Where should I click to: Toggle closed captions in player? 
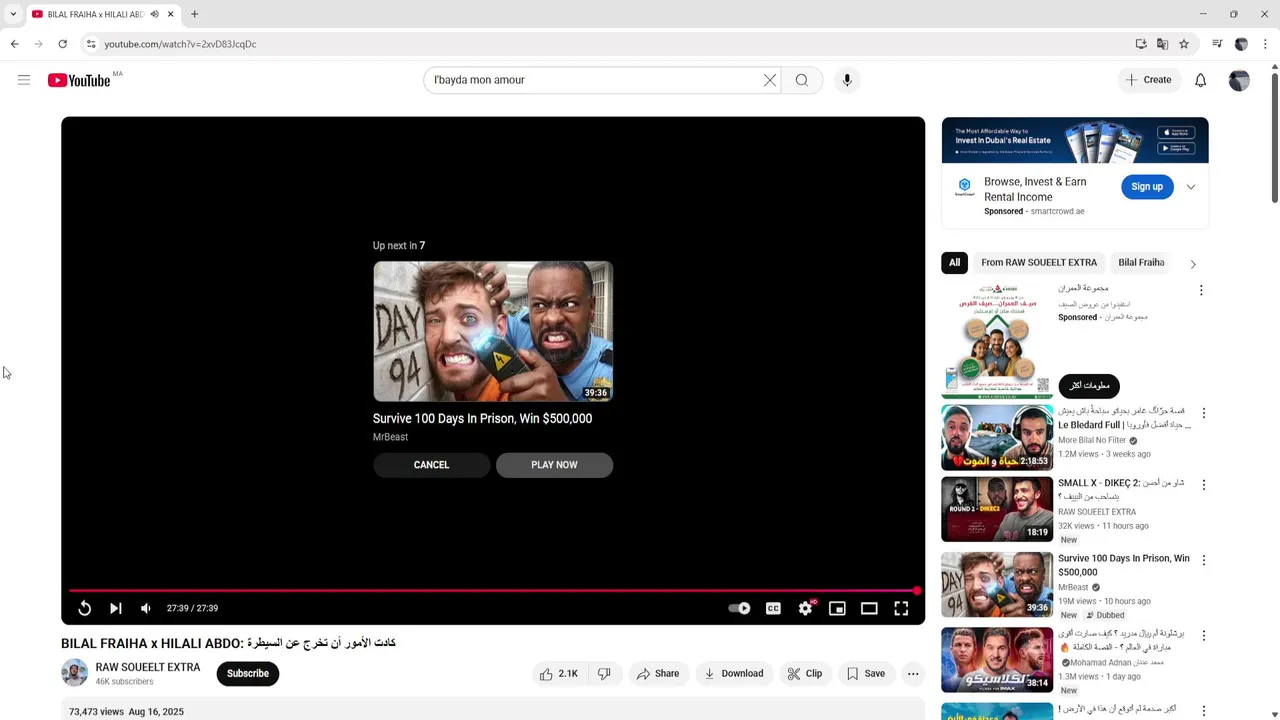pyautogui.click(x=773, y=608)
